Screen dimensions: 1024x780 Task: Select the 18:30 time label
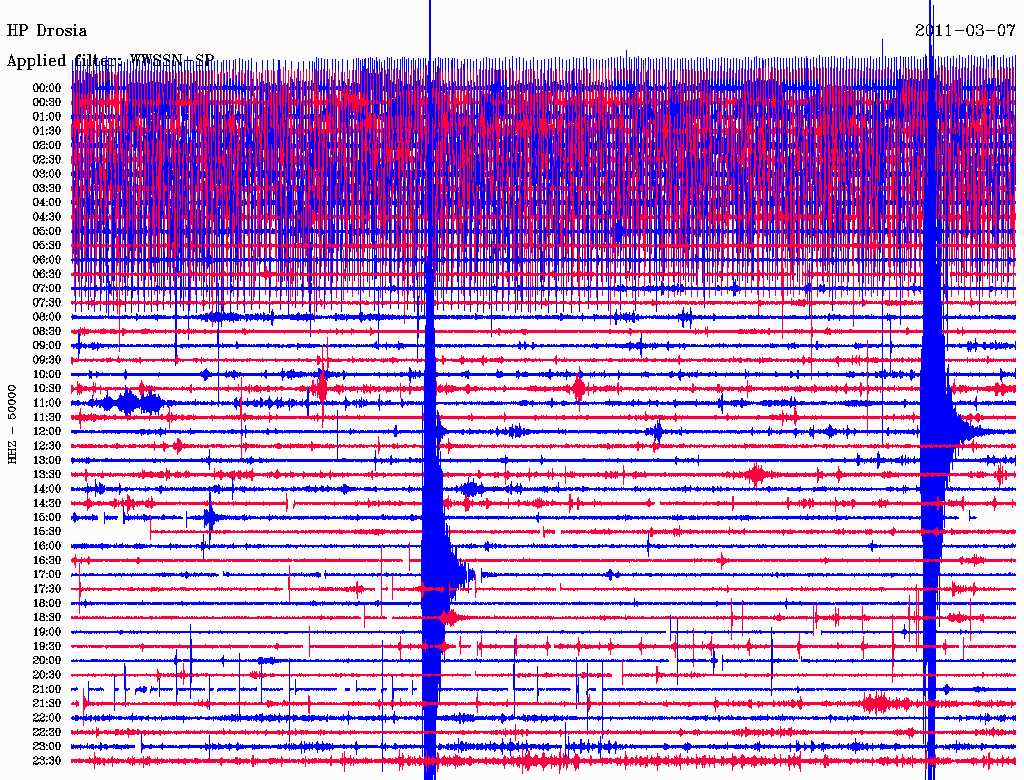point(47,617)
